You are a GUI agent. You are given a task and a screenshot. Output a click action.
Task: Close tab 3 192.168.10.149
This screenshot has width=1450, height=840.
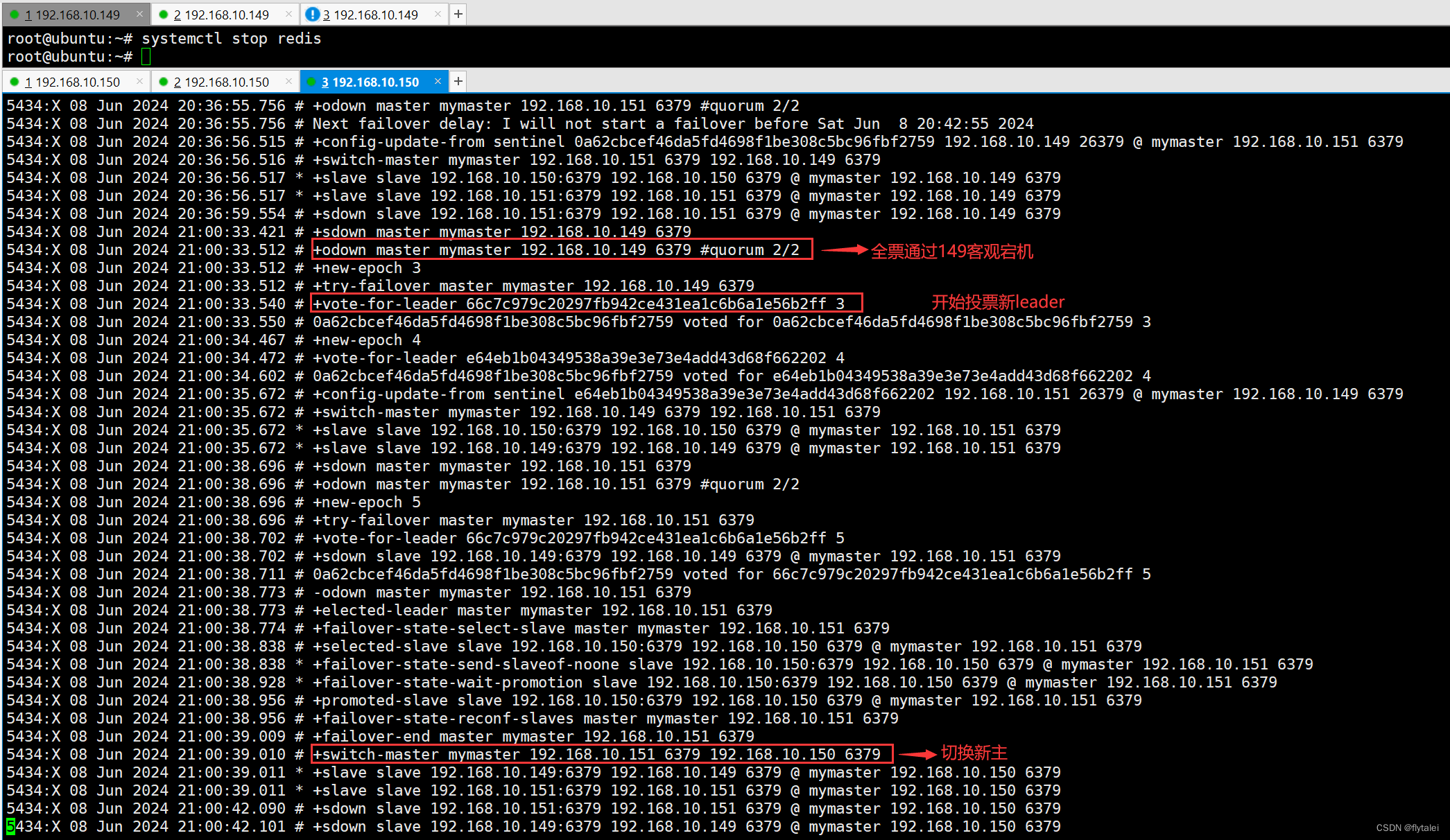(438, 14)
